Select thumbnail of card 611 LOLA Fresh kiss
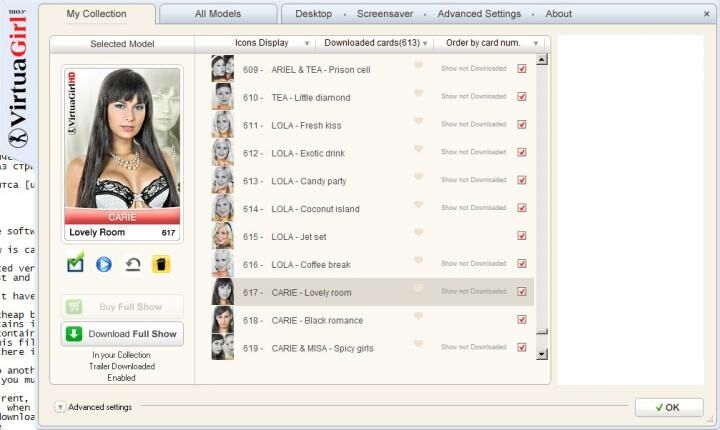The image size is (720, 430). pos(223,124)
